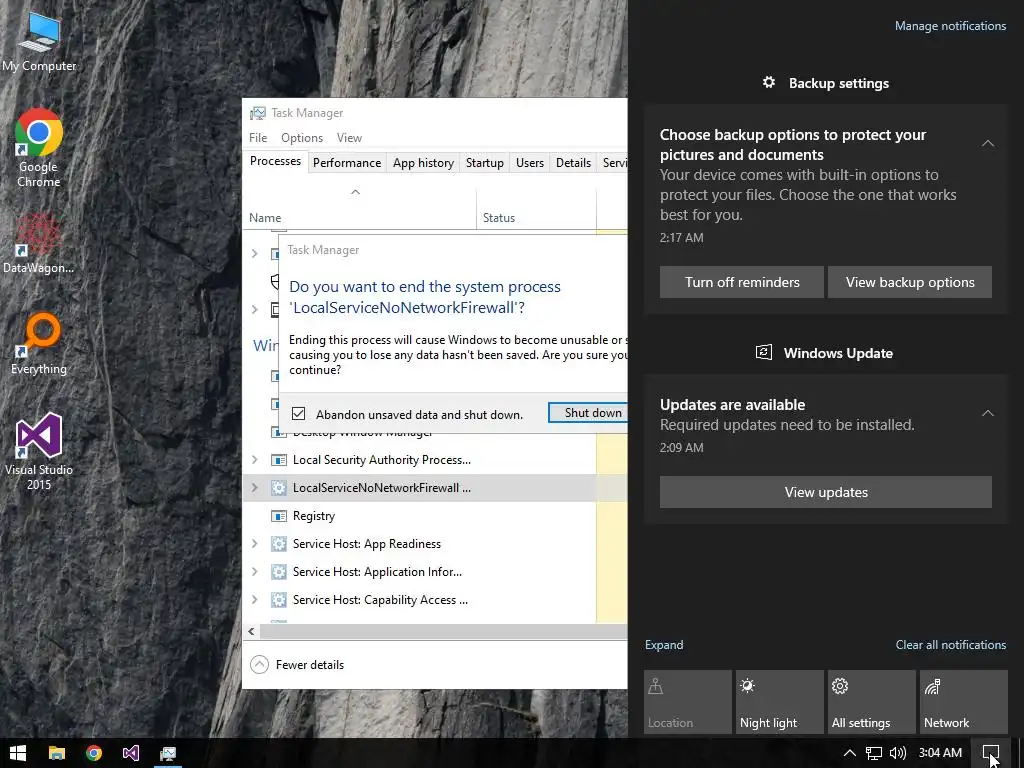Clear all notifications in Action Center

[x=950, y=645]
